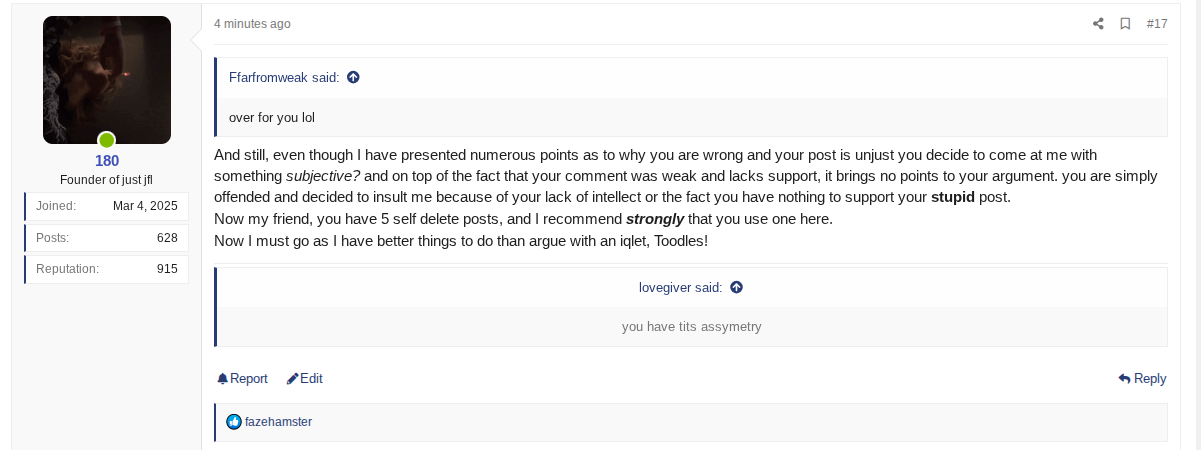Click the share post icon
Image resolution: width=1201 pixels, height=450 pixels.
pos(1098,24)
